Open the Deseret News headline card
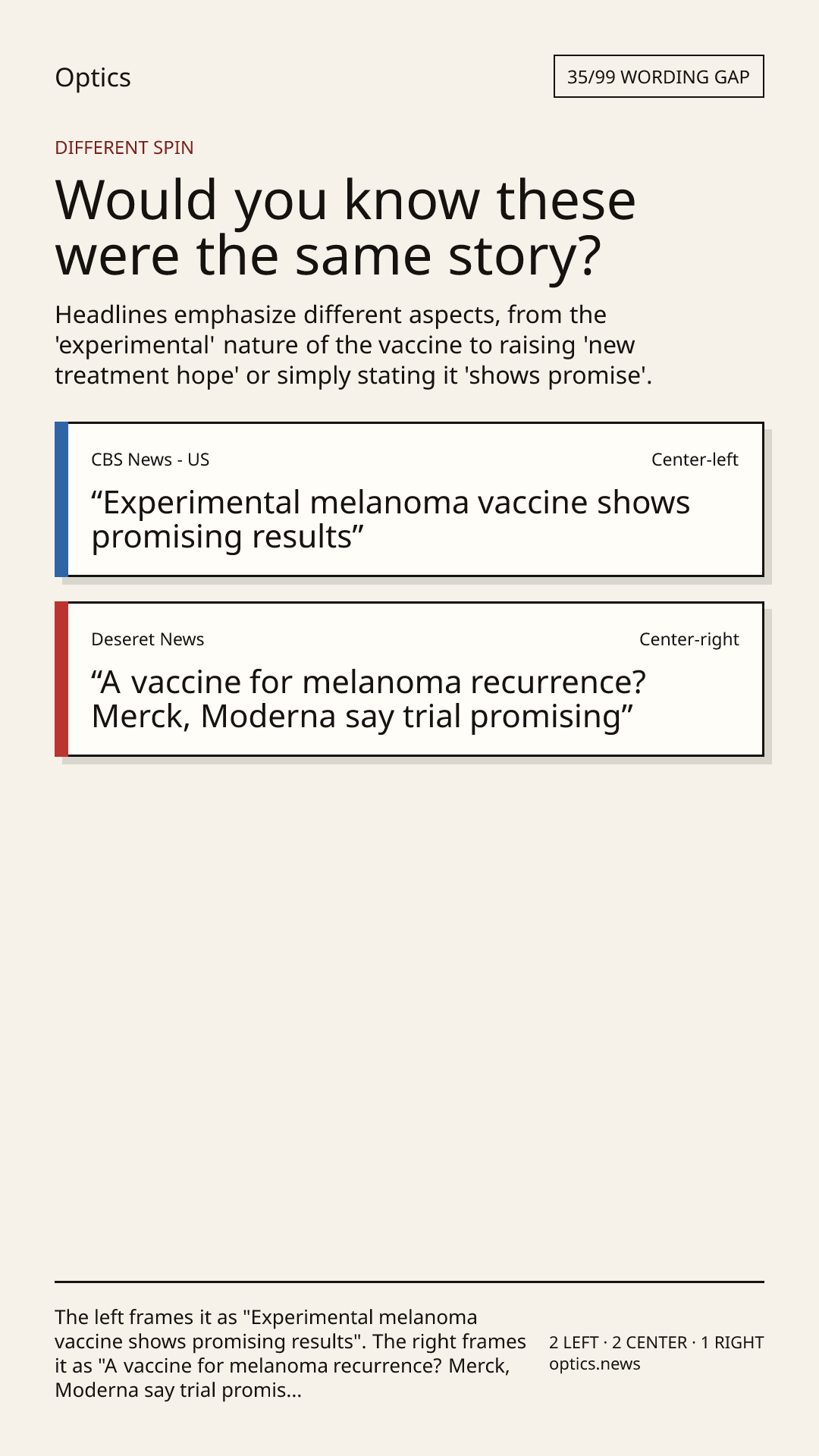 point(409,679)
